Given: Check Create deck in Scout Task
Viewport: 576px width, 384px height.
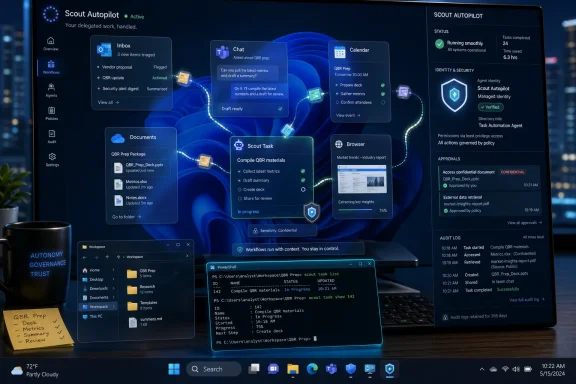Looking at the screenshot, I should click(x=303, y=190).
